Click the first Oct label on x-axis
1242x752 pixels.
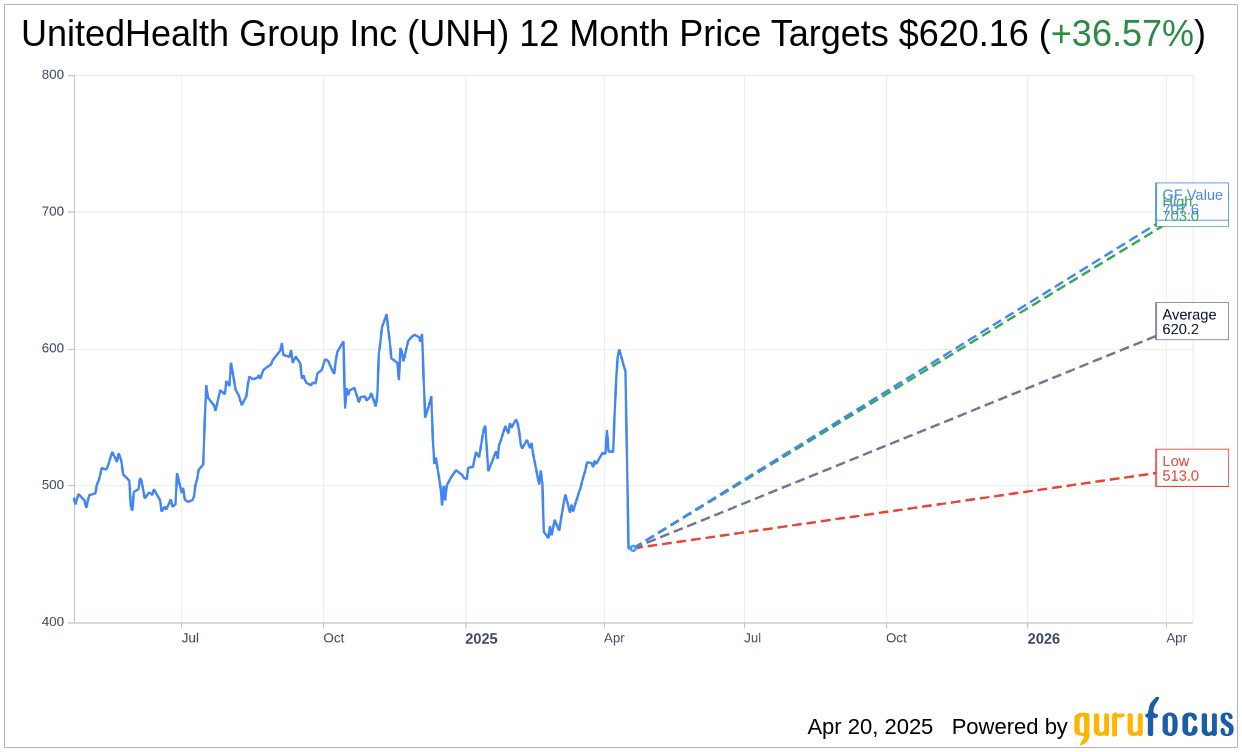[333, 638]
